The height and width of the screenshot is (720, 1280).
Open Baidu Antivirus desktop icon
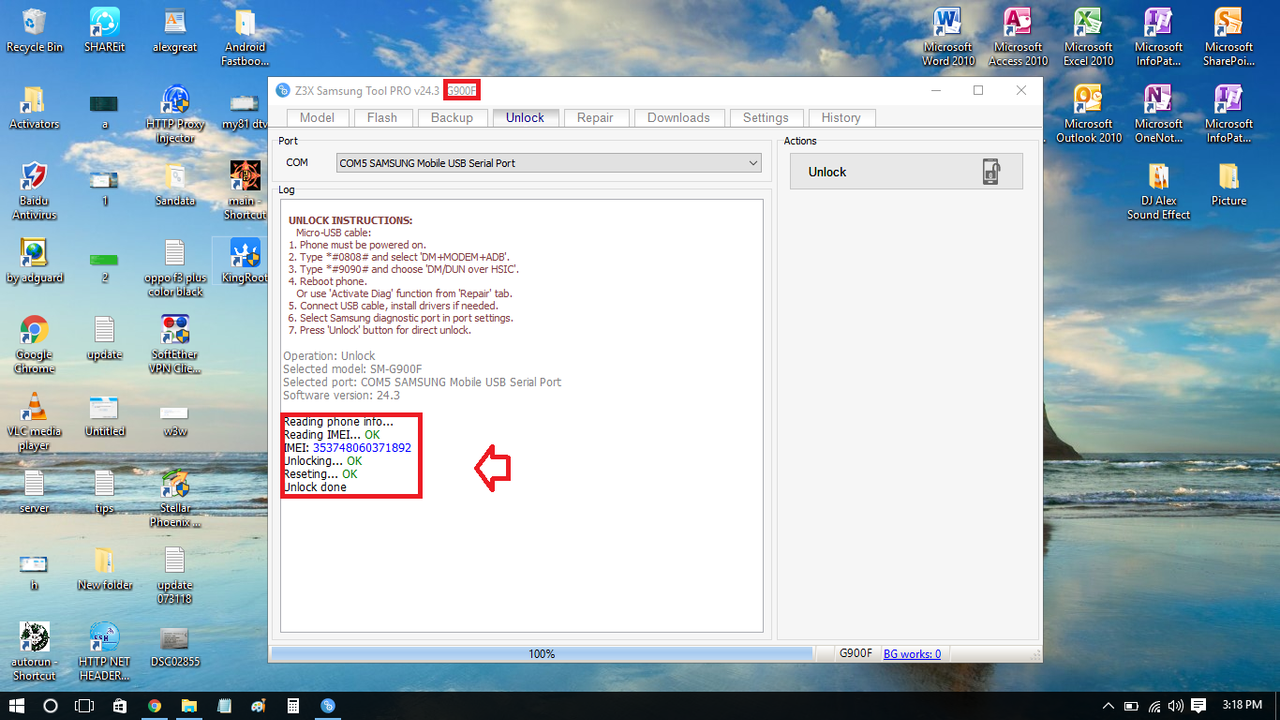[x=34, y=191]
